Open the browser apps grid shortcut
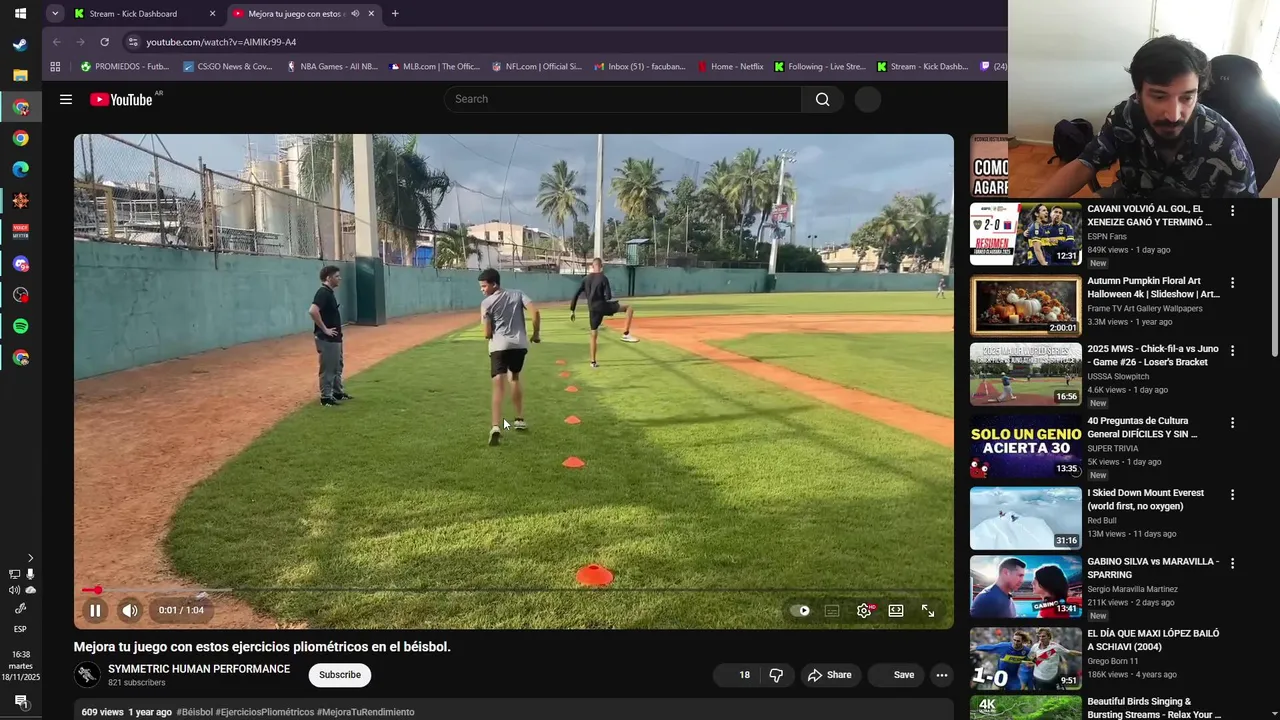1280x720 pixels. click(55, 67)
